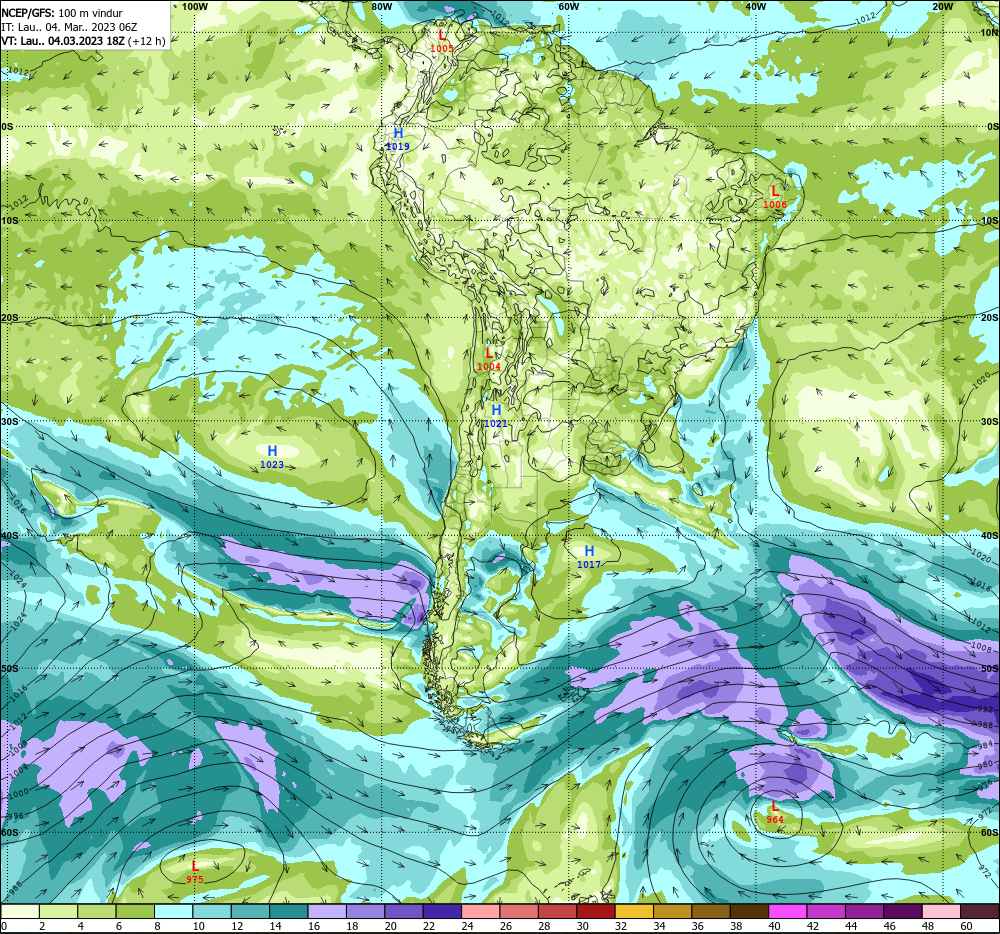Click the maroon legend swatch labeled 60
This screenshot has width=1000, height=934.
pyautogui.click(x=980, y=911)
